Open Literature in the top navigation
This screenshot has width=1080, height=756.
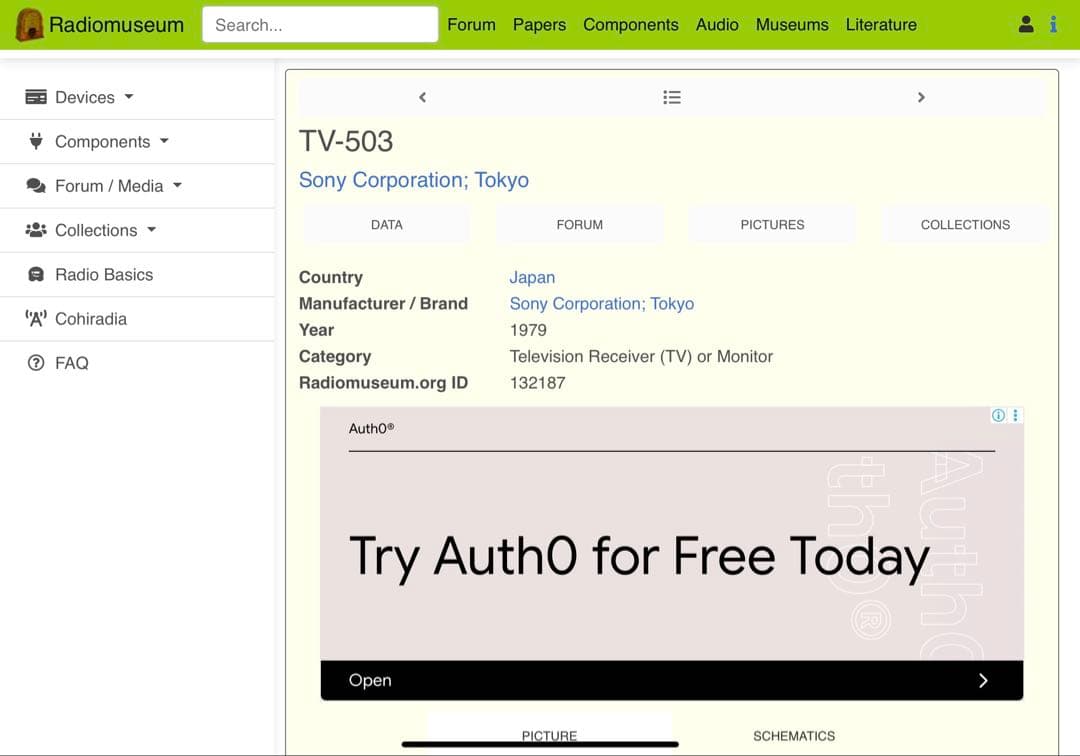(x=881, y=25)
